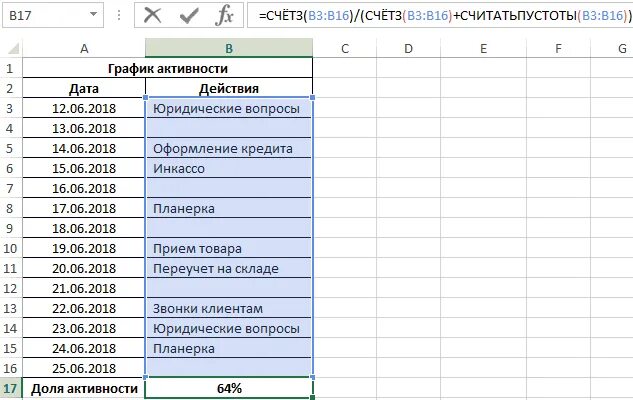Select the cell with date 12.06.2018
This screenshot has width=633, height=400.
click(x=84, y=108)
